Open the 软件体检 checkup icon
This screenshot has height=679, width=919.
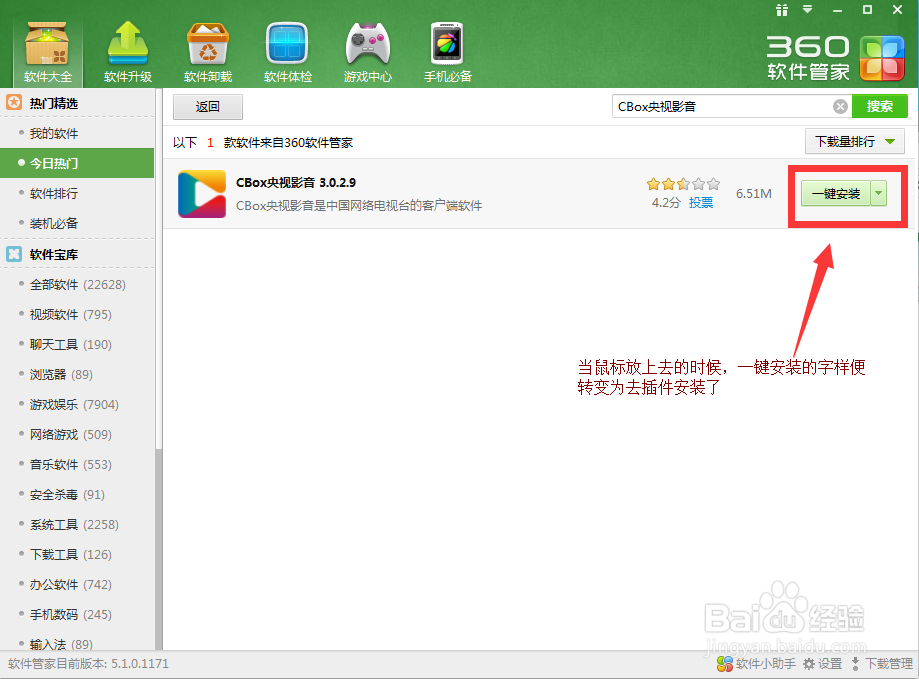[287, 52]
